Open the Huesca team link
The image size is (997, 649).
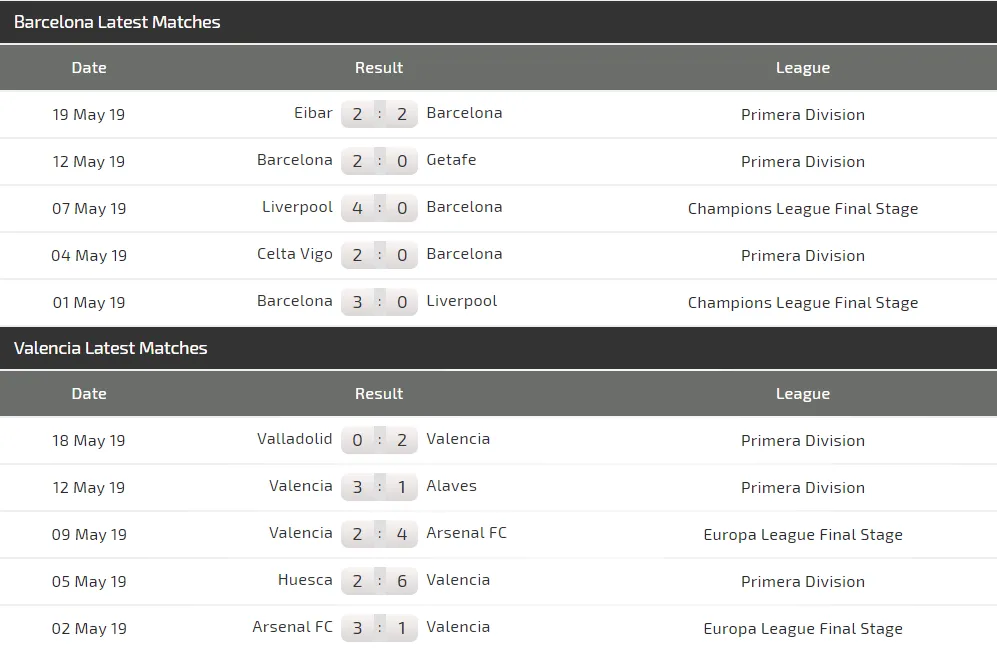pos(305,580)
